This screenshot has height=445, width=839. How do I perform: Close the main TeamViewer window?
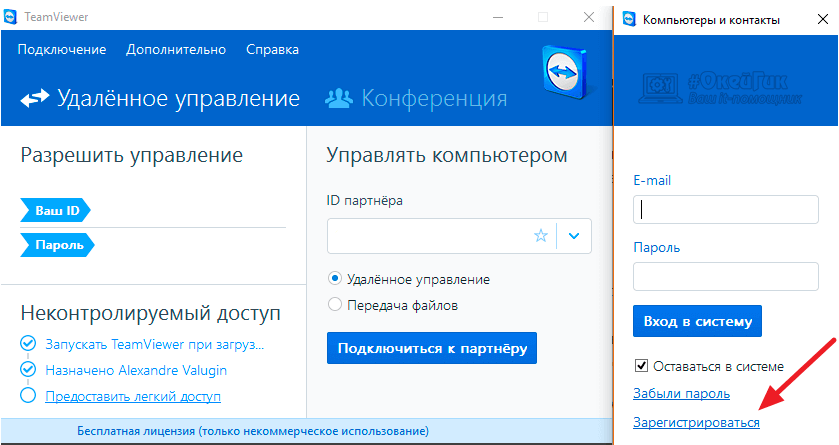pos(589,17)
